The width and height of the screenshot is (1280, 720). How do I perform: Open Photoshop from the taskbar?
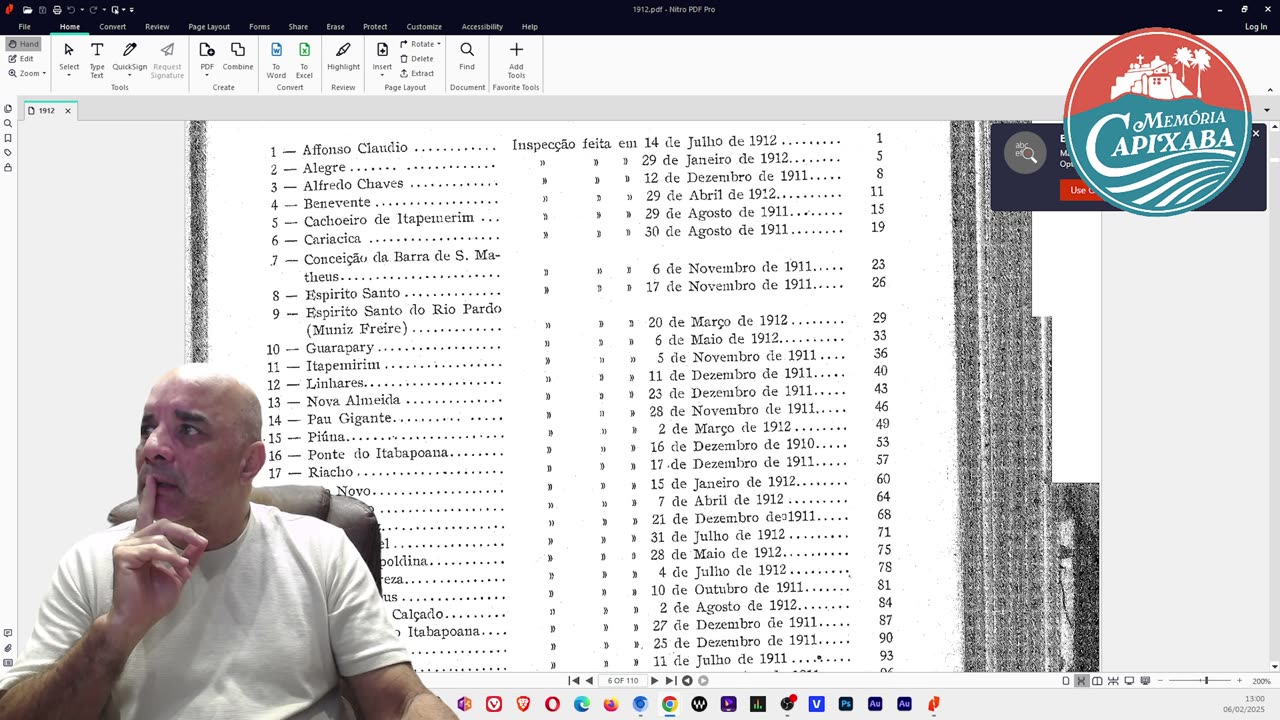coord(846,704)
